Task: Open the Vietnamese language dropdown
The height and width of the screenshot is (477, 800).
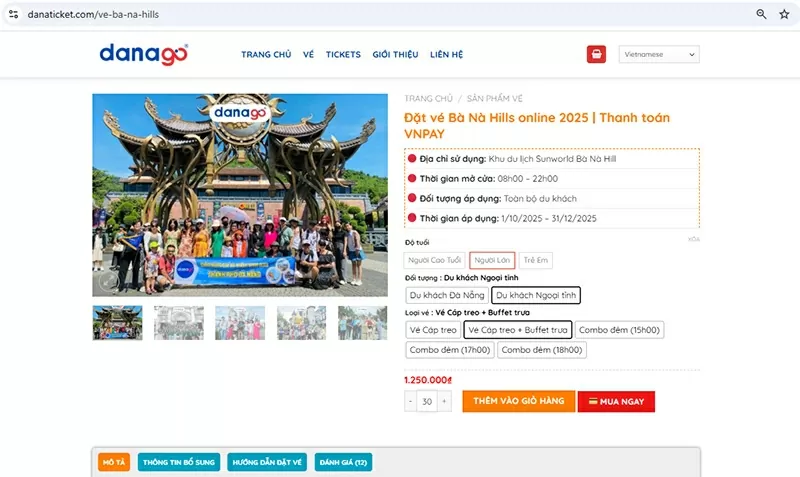Action: point(659,54)
